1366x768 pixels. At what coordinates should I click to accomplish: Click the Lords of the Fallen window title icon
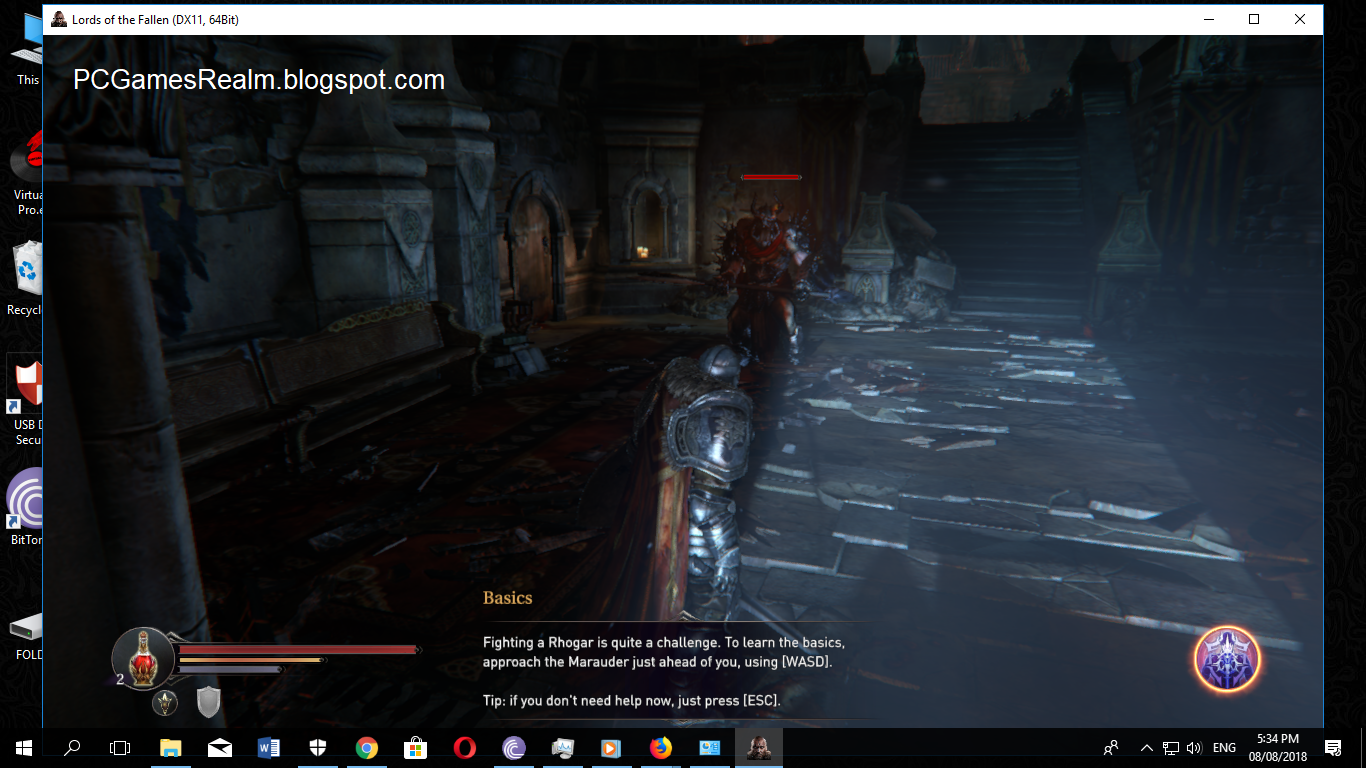[x=59, y=19]
